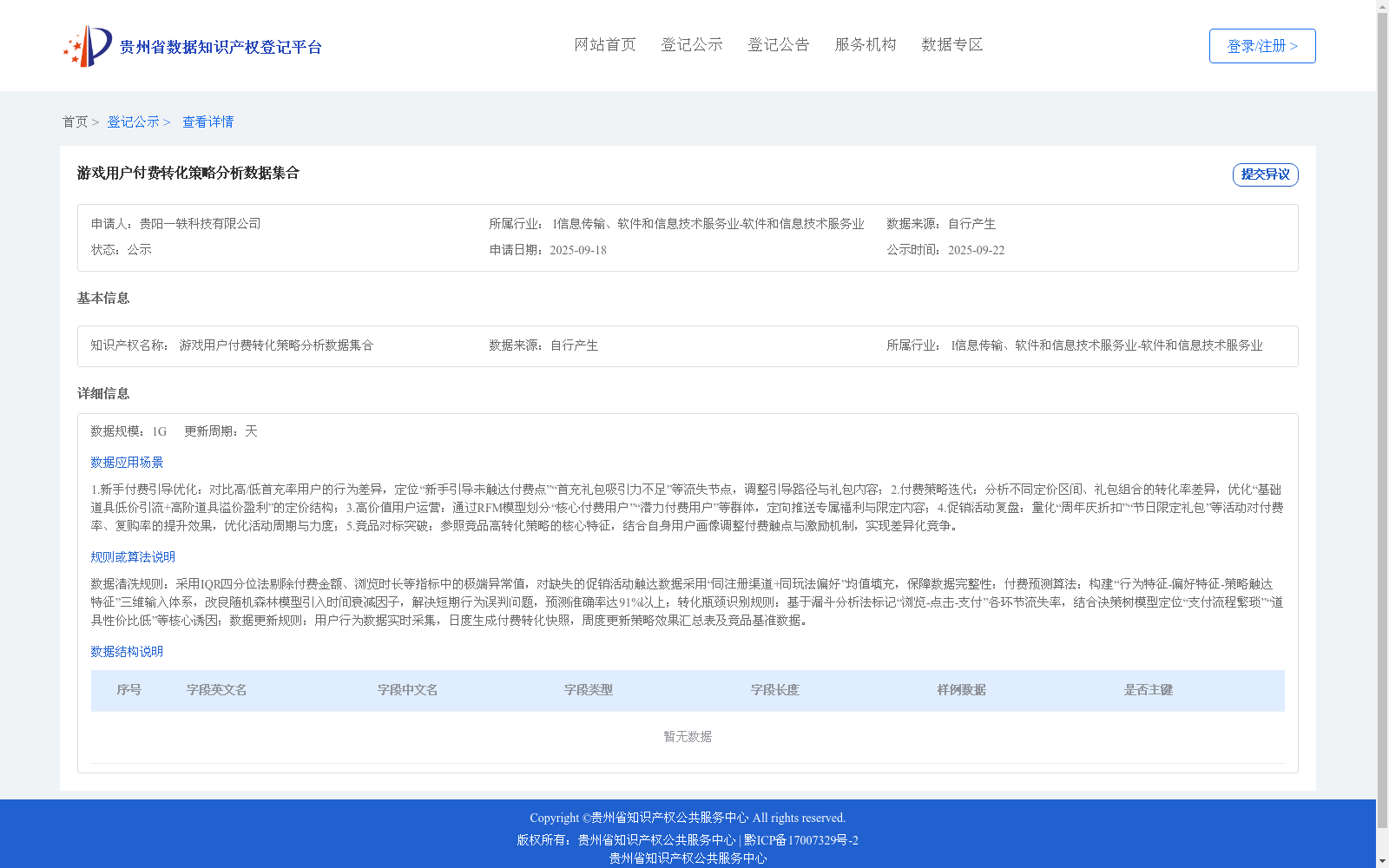Click the 字段英文名 column header
This screenshot has width=1389, height=868.
click(x=217, y=690)
